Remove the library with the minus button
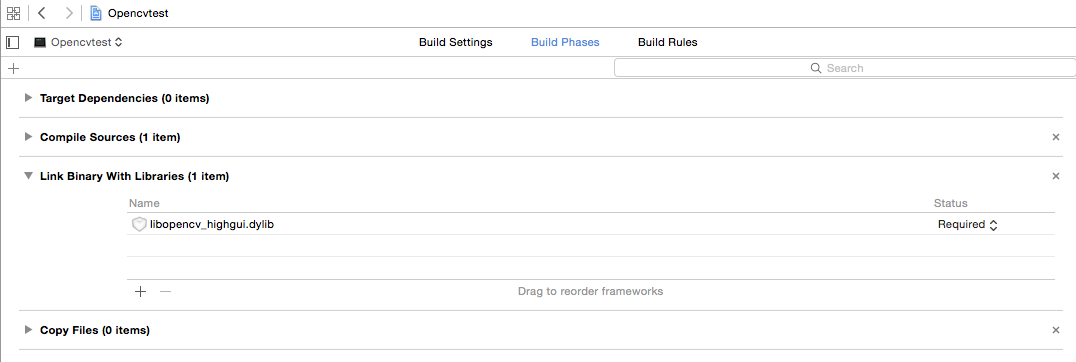This screenshot has height=362, width=1076. coord(165,291)
